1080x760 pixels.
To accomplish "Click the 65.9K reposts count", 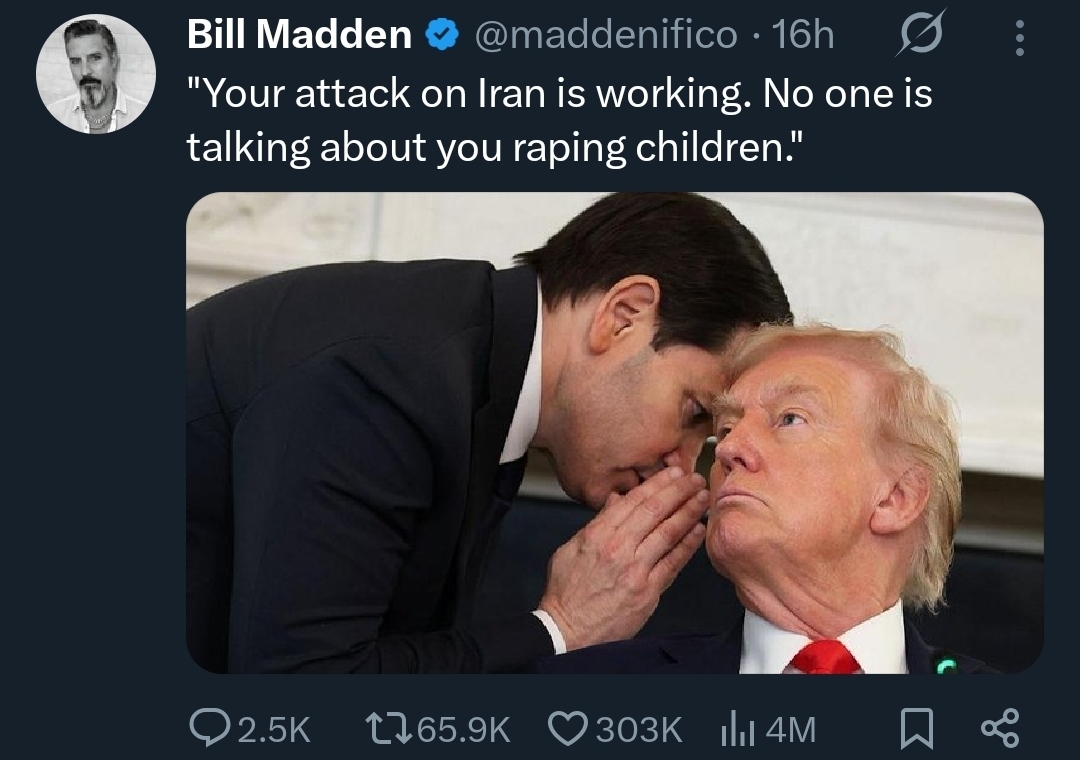I will (x=464, y=730).
